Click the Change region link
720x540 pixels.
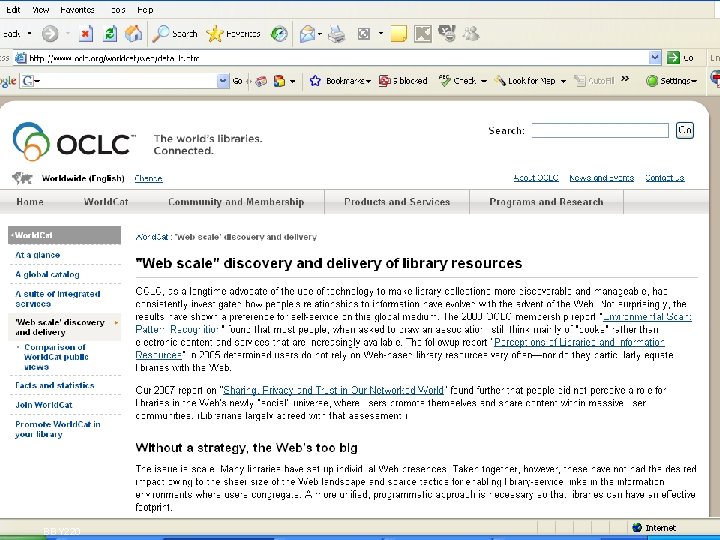coord(148,178)
